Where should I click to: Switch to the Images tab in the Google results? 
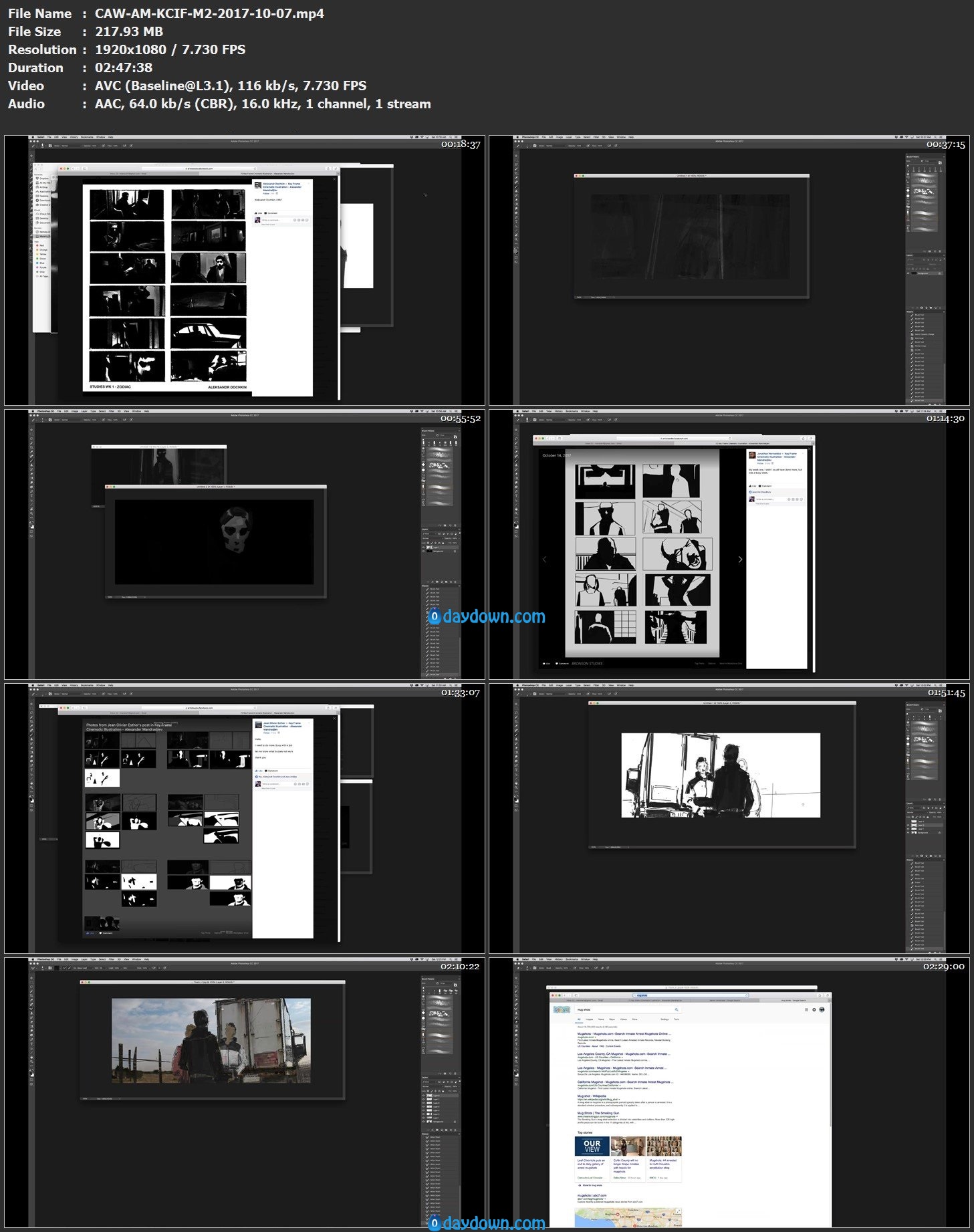589,1019
